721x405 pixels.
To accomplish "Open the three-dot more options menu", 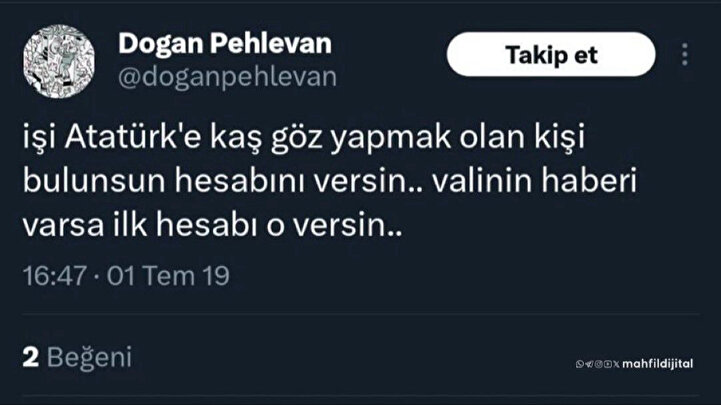I will [685, 54].
